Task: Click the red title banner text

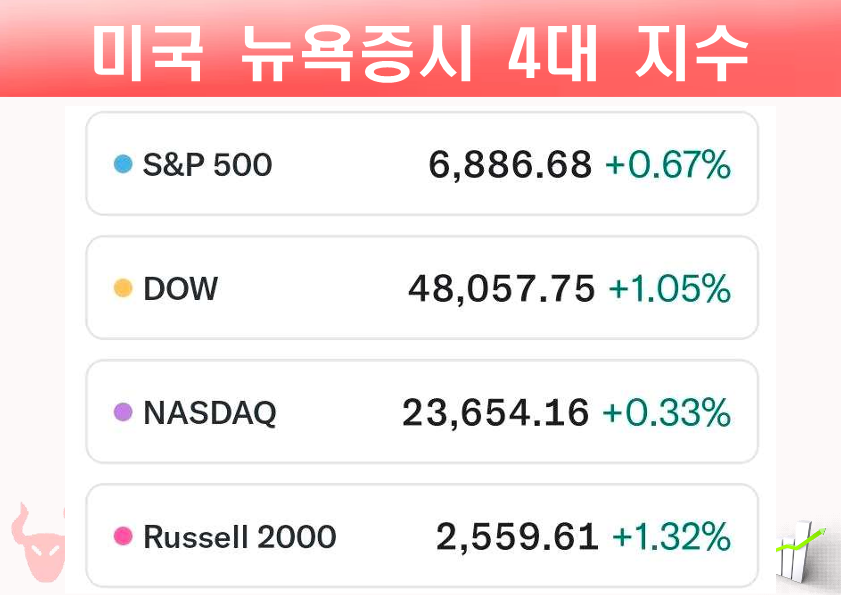Action: (420, 50)
